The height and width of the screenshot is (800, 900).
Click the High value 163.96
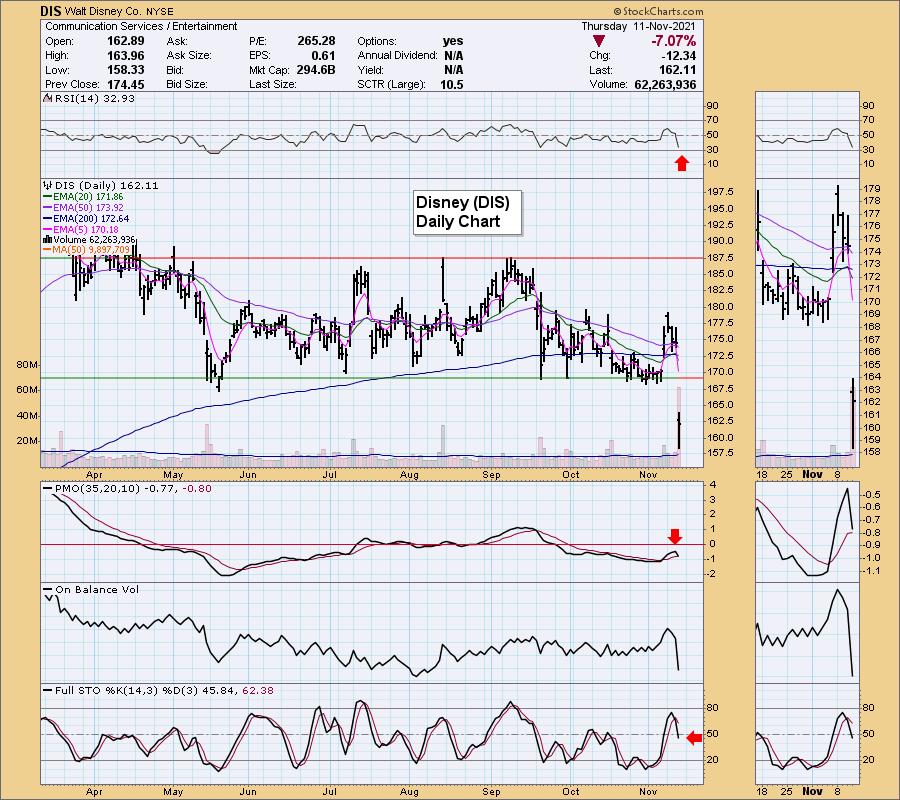tap(126, 55)
